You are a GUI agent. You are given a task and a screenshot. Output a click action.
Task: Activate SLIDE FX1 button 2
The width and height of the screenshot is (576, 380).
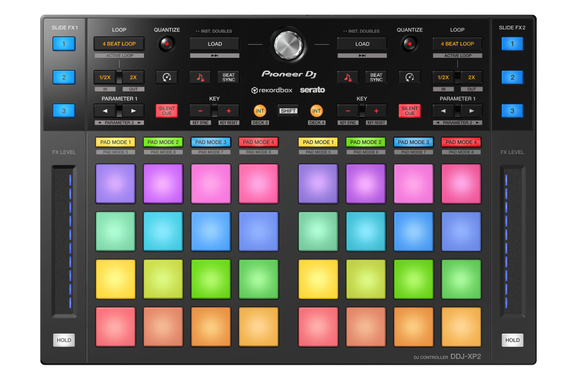[x=64, y=77]
